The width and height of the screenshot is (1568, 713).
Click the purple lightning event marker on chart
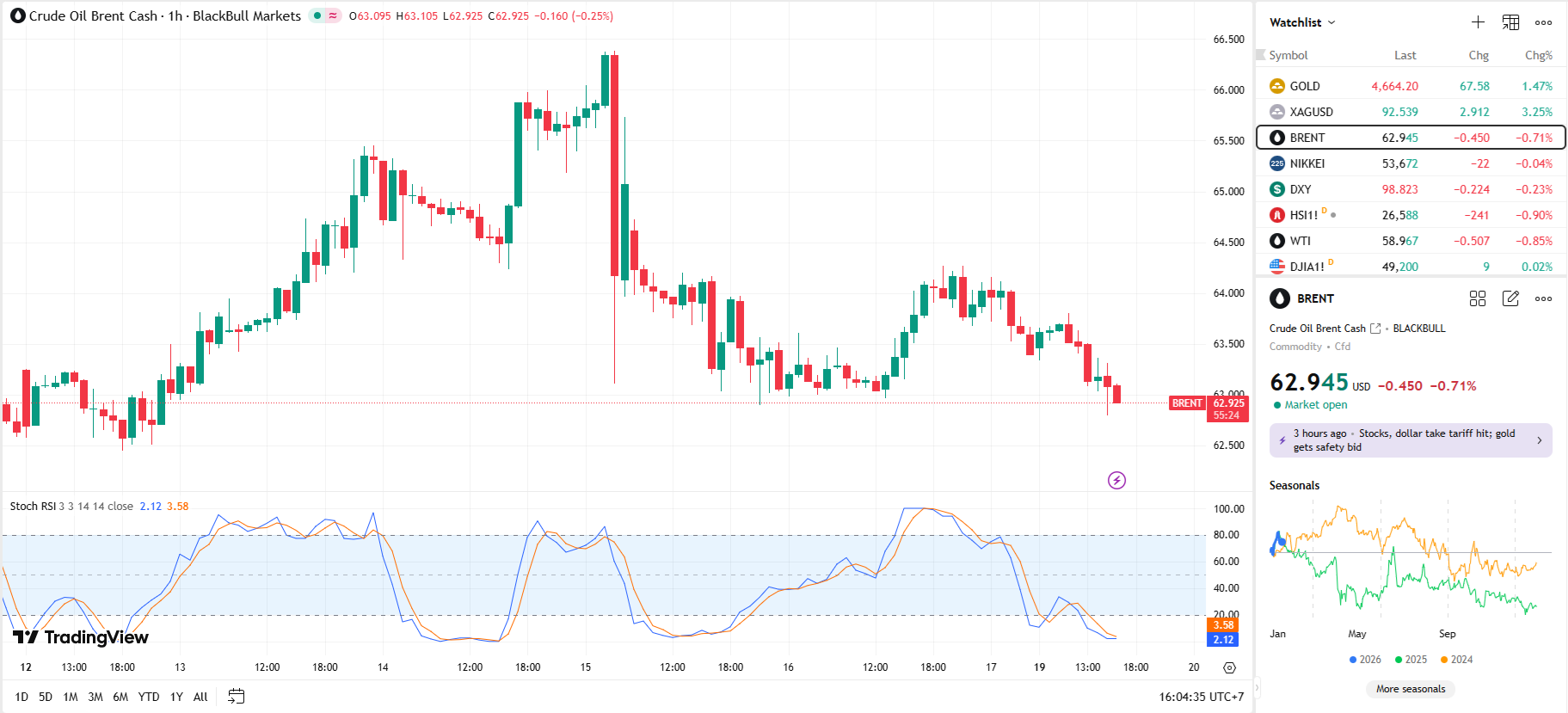point(1116,481)
